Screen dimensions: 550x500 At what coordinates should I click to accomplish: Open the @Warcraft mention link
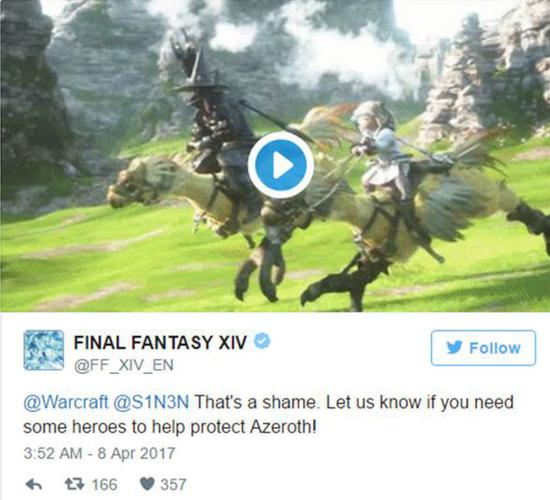coord(66,402)
